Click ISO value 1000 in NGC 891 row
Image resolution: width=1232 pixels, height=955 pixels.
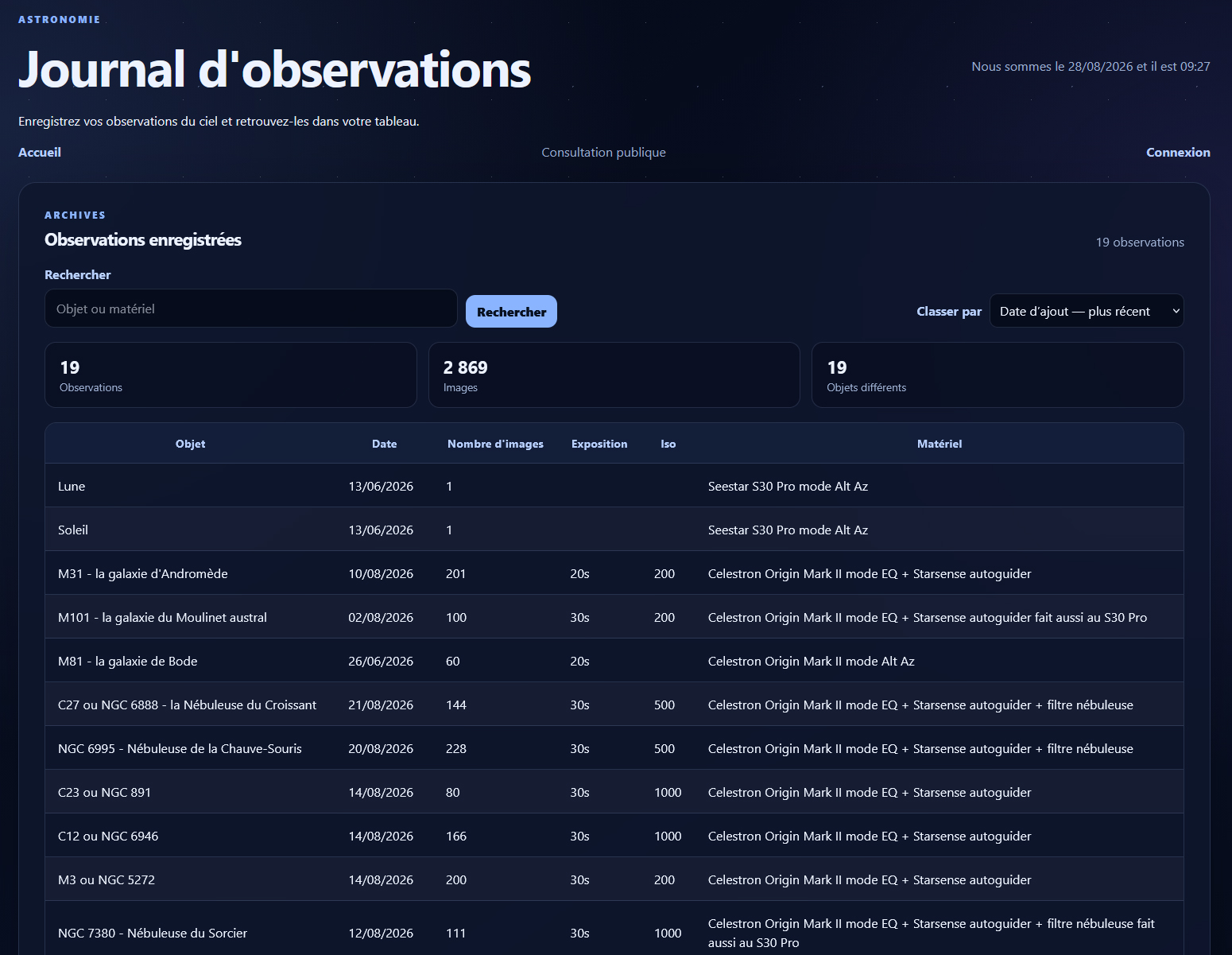(x=668, y=792)
